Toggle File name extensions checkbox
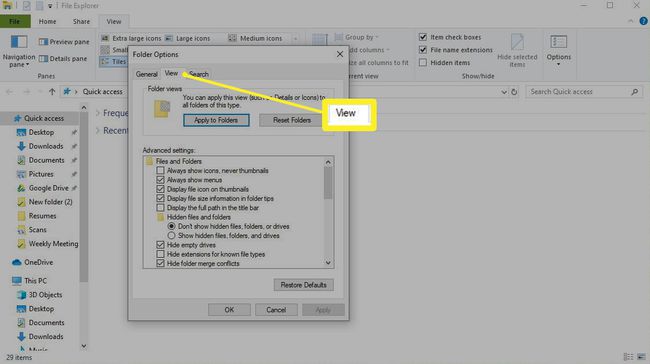This screenshot has width=650, height=364. pos(423,50)
